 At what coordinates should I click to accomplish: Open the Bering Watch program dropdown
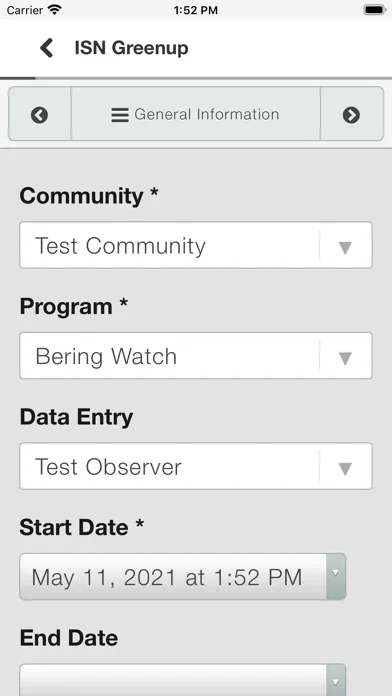pyautogui.click(x=196, y=356)
